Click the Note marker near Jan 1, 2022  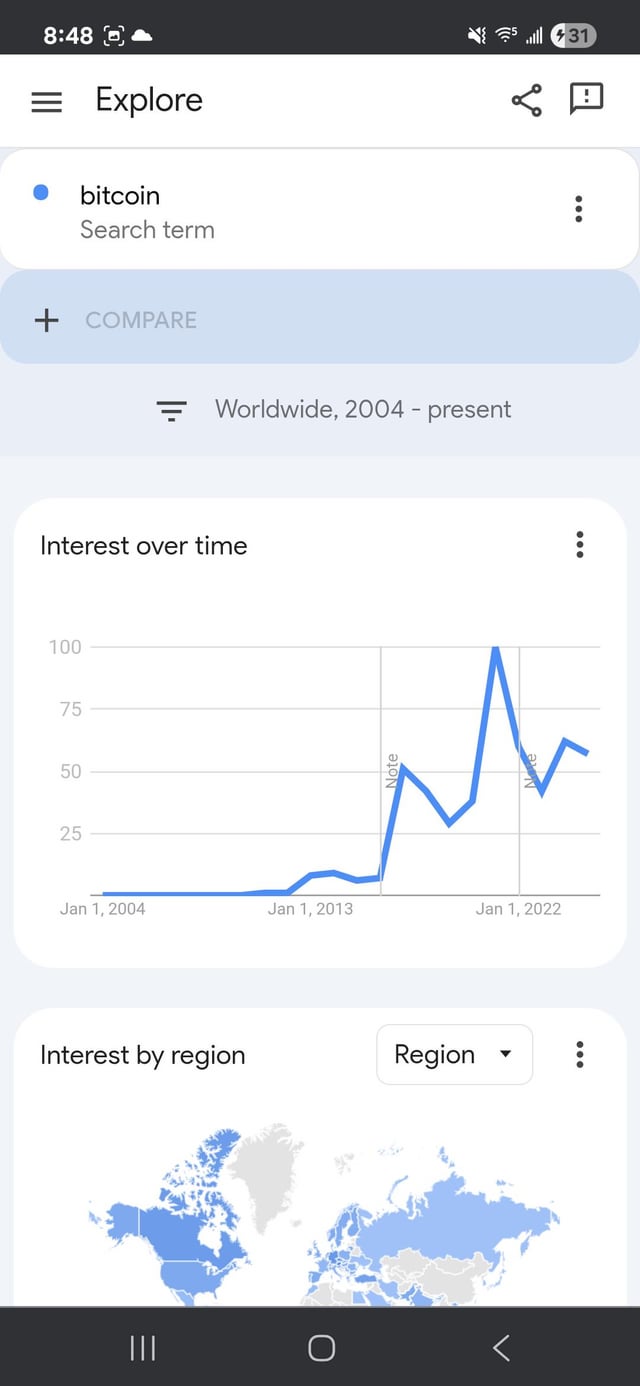point(531,770)
